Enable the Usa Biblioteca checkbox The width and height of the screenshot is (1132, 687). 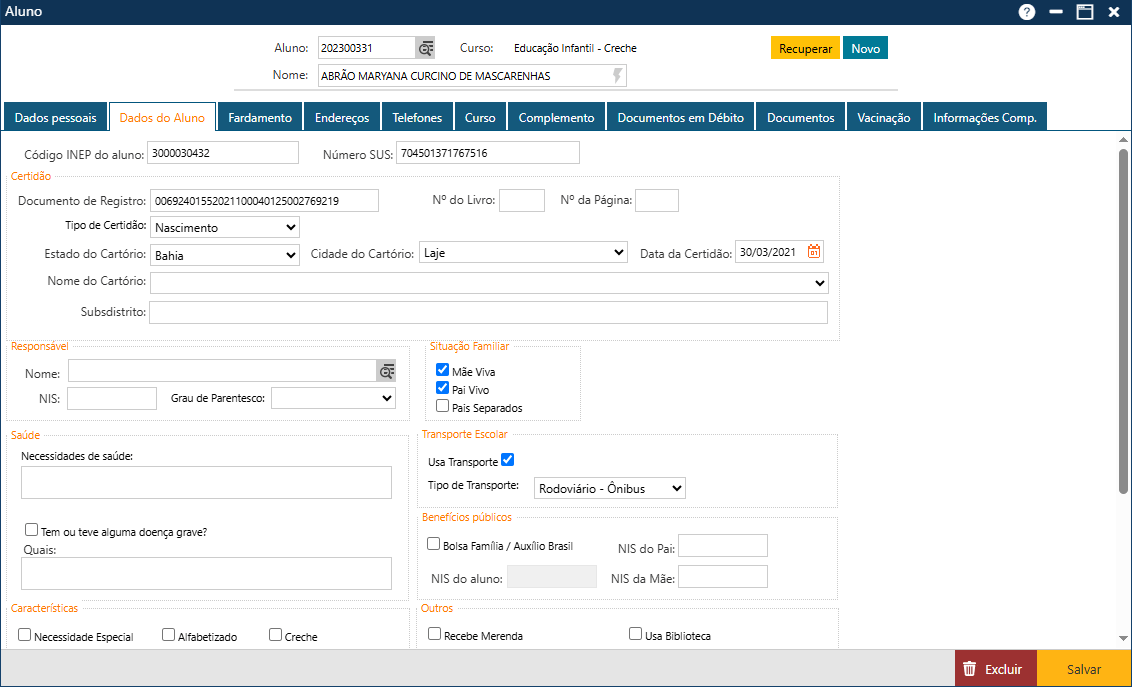[x=635, y=634]
